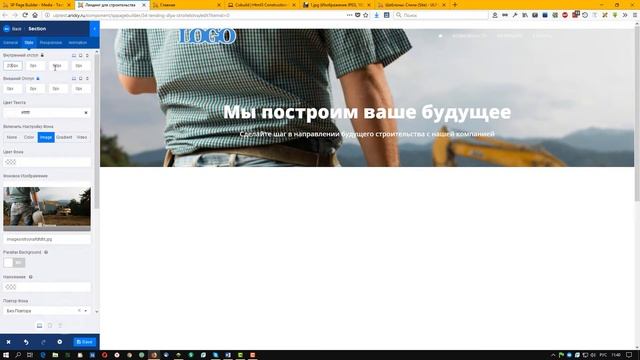The height and width of the screenshot is (360, 640).
Task: Redo the undone change
Action: (x=43, y=342)
